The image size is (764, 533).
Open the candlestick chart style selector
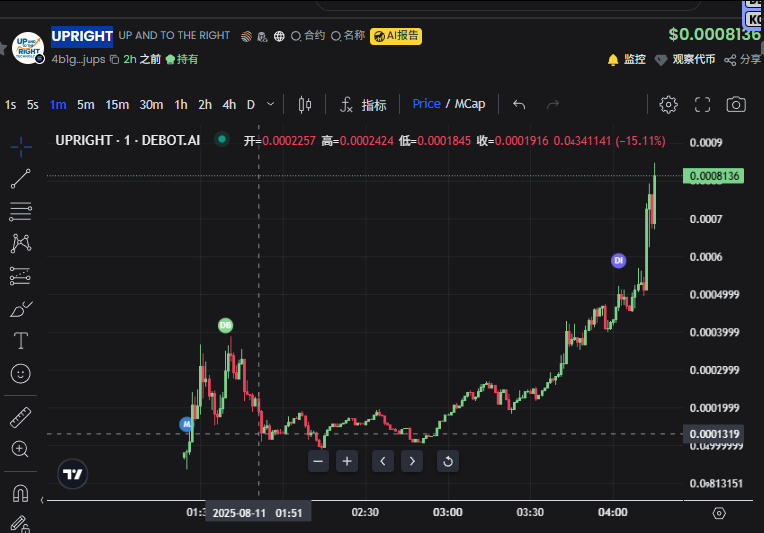click(305, 104)
